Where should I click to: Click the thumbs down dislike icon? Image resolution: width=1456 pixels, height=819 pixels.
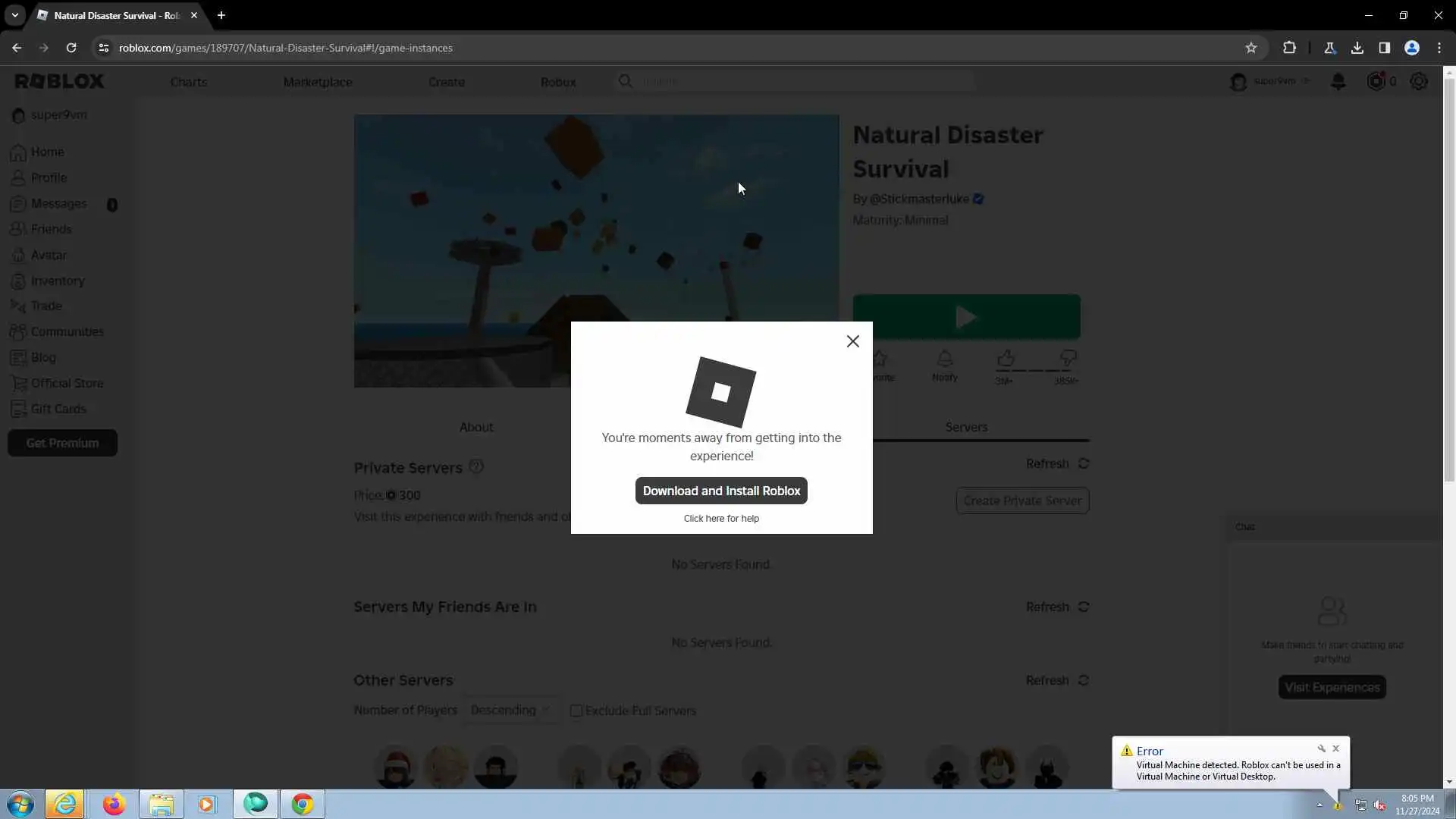coord(1068,358)
